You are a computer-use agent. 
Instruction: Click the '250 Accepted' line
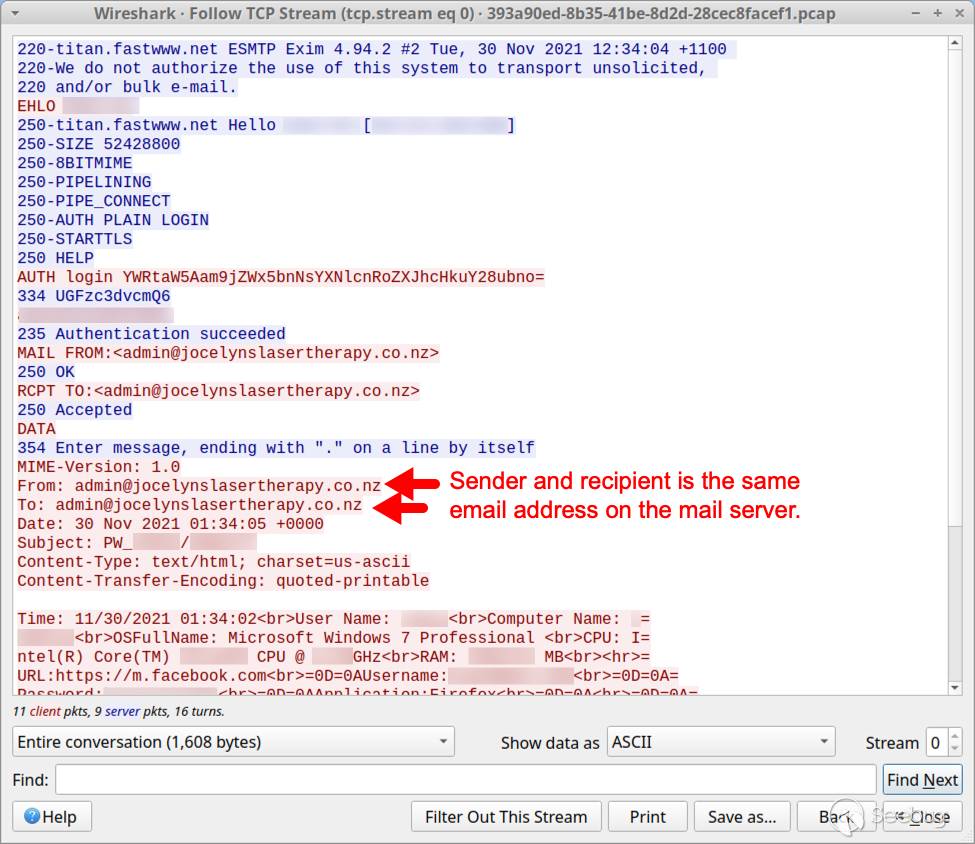(75, 409)
